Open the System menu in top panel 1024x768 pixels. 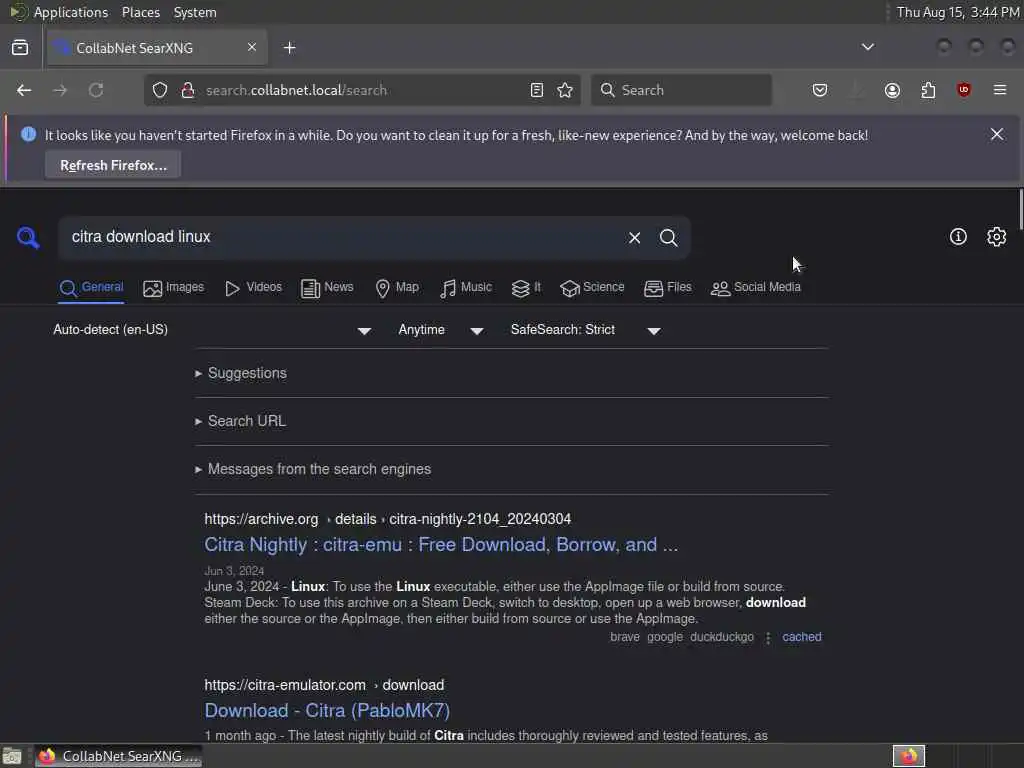(195, 12)
